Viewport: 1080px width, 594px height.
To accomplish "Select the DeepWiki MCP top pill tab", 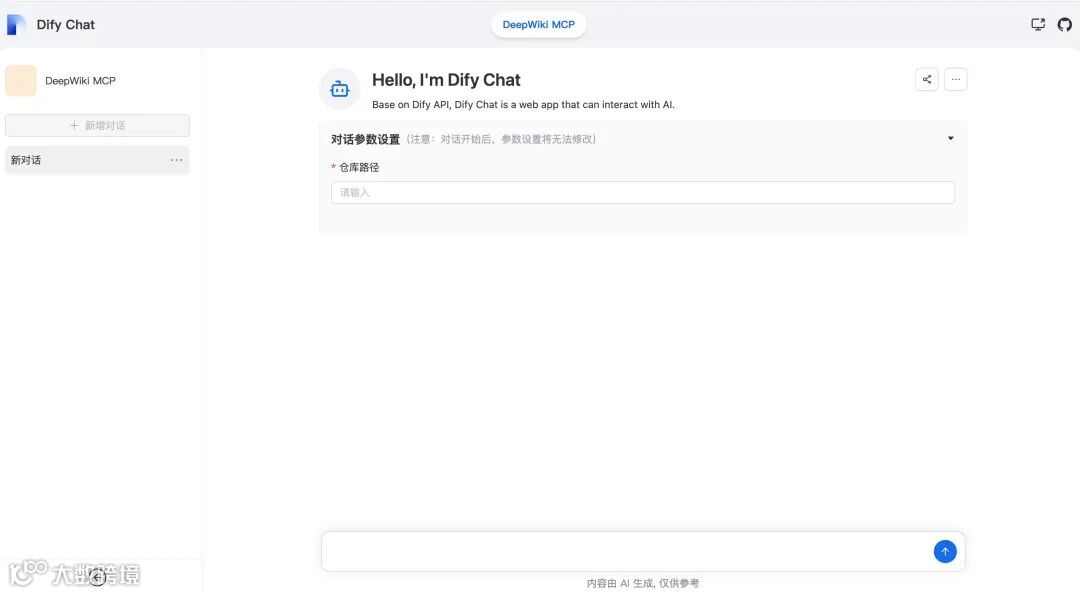I will coord(539,25).
